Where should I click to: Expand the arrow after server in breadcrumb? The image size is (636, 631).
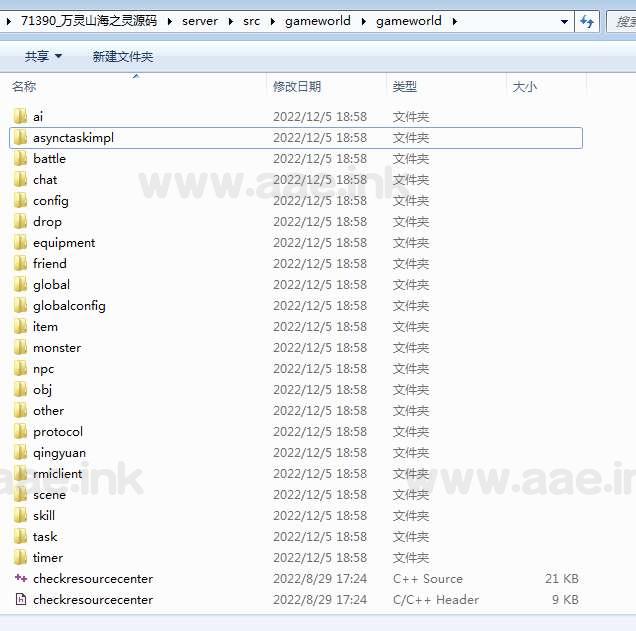(x=230, y=21)
